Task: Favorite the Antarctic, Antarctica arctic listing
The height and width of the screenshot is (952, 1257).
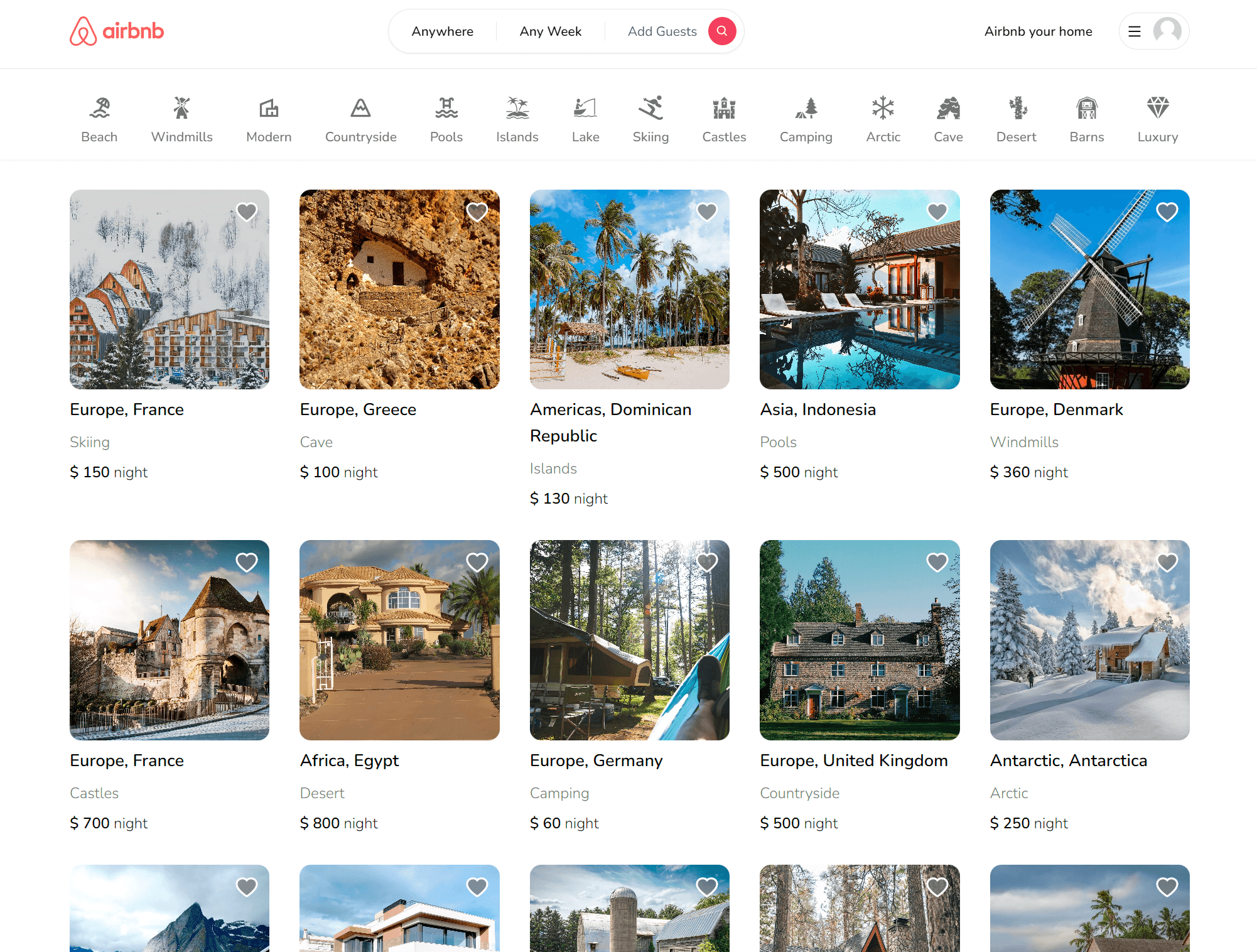Action: 1167,562
